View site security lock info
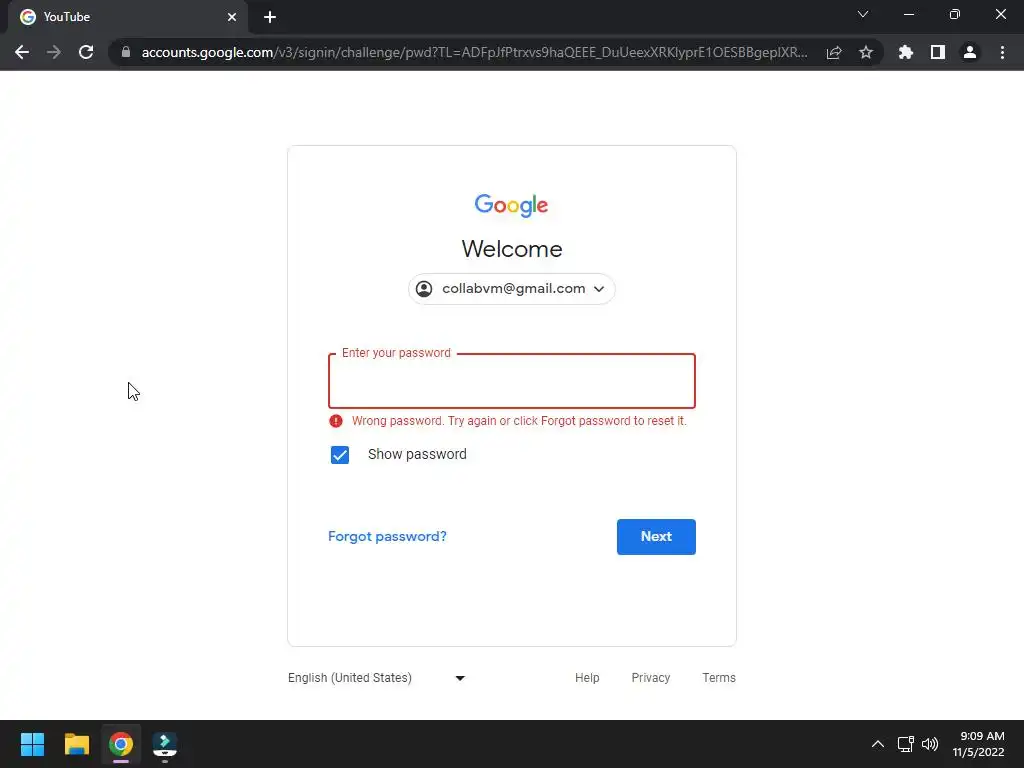 pyautogui.click(x=126, y=52)
